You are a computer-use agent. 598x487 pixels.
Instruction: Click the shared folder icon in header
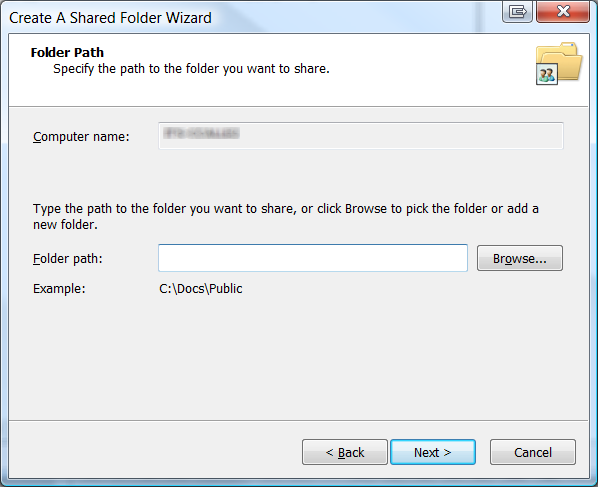click(x=559, y=63)
